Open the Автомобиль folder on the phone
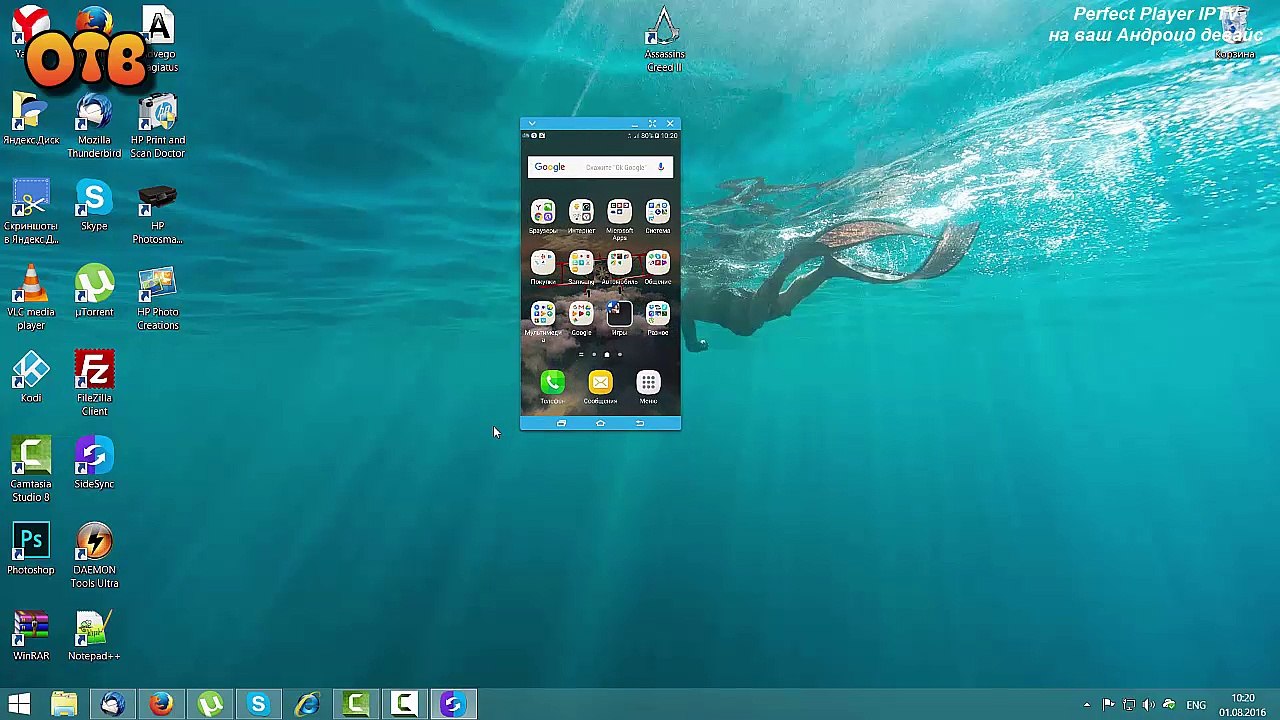 [619, 267]
